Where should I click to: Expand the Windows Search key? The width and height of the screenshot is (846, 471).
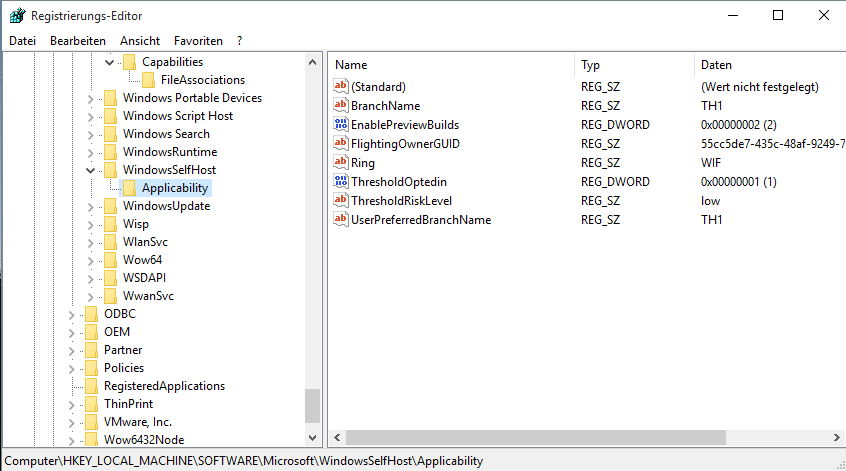pos(91,135)
